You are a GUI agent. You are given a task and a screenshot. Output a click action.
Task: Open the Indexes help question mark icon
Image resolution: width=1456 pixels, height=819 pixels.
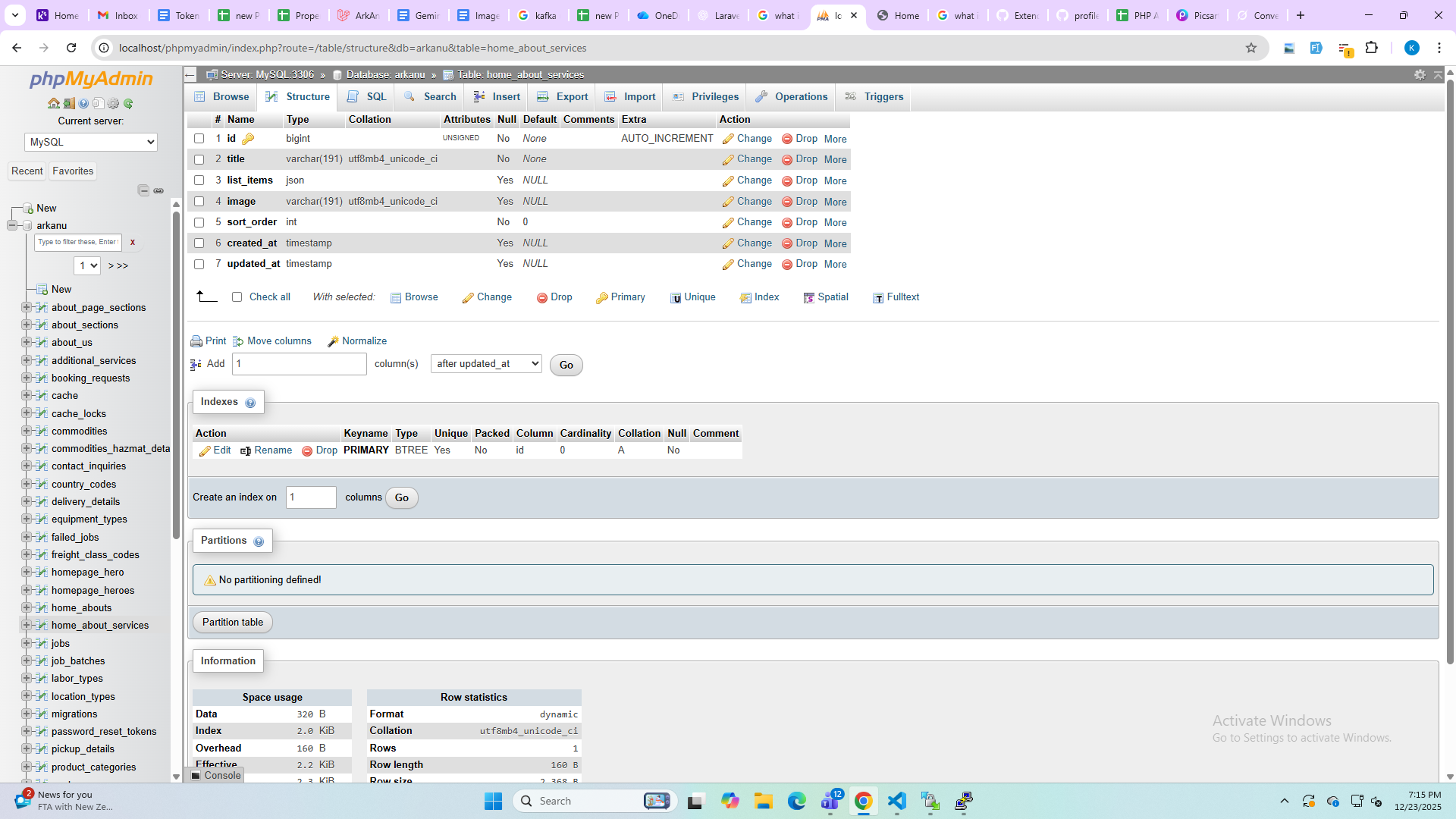pos(250,403)
